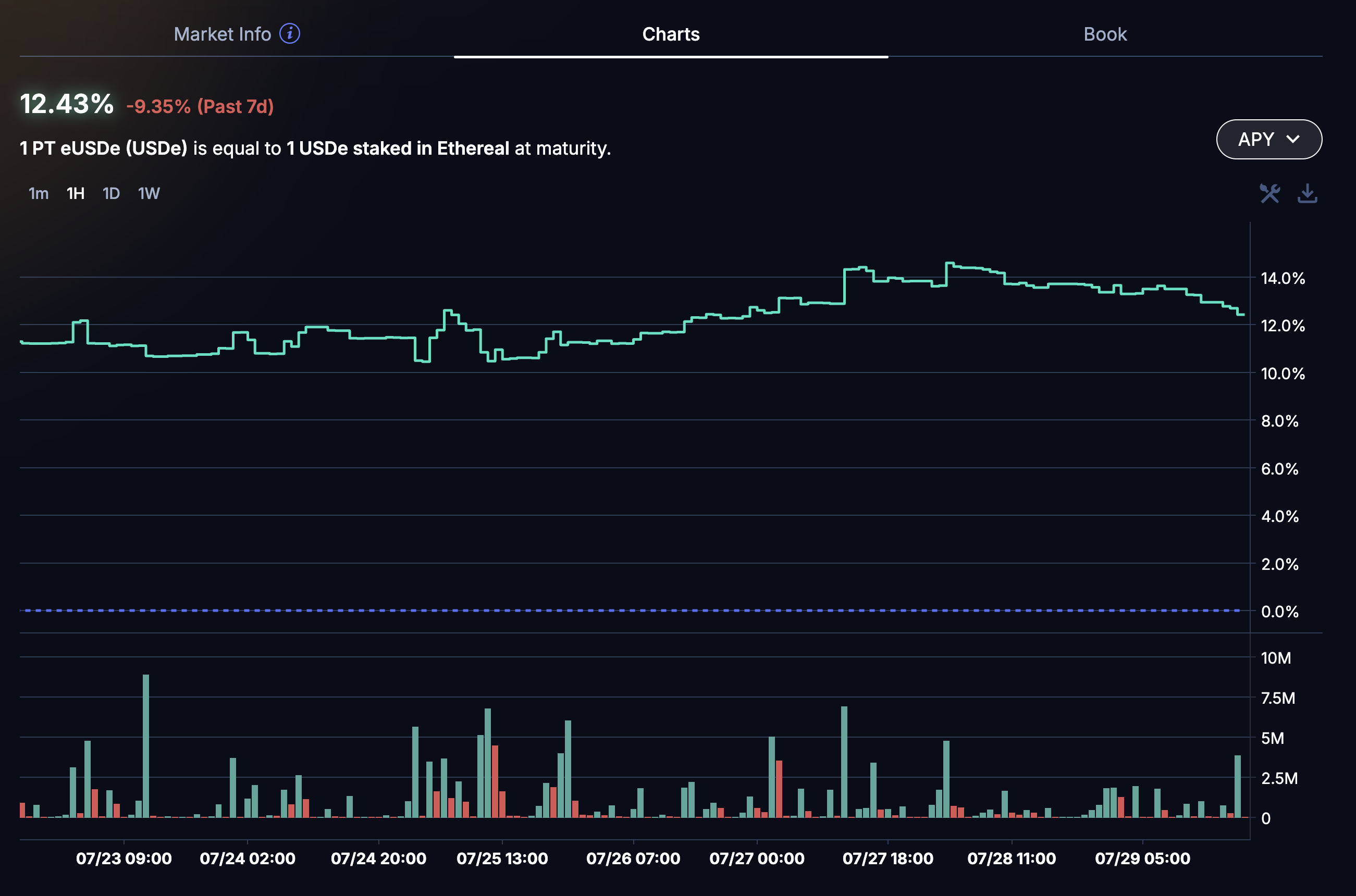Image resolution: width=1356 pixels, height=896 pixels.
Task: Switch to the Market Info tab
Action: click(223, 34)
